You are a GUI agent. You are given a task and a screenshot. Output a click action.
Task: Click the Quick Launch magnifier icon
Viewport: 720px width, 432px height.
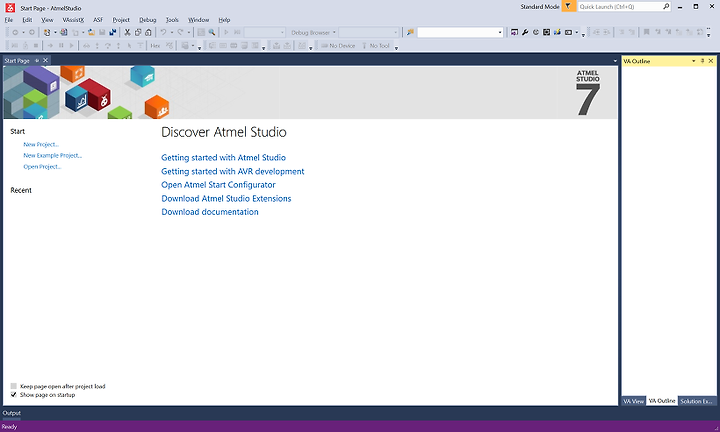[666, 6]
